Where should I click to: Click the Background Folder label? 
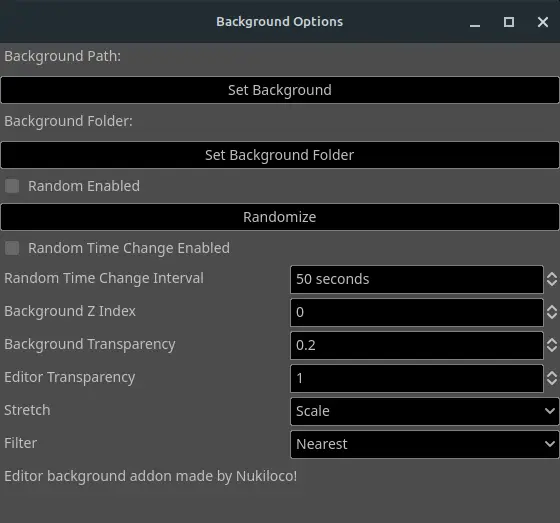tap(68, 121)
